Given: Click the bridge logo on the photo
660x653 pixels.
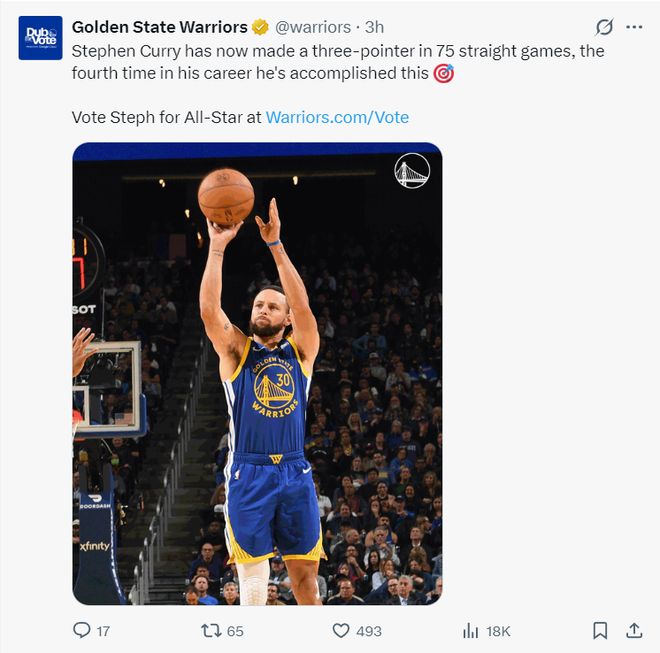Looking at the screenshot, I should [411, 171].
